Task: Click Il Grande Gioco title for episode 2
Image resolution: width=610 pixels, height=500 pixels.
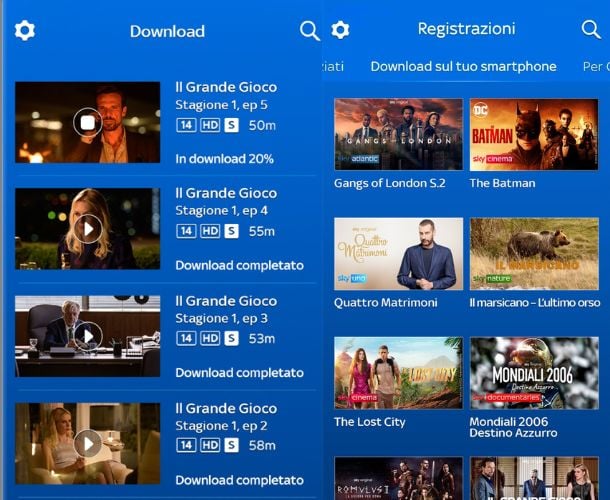Action: 226,408
